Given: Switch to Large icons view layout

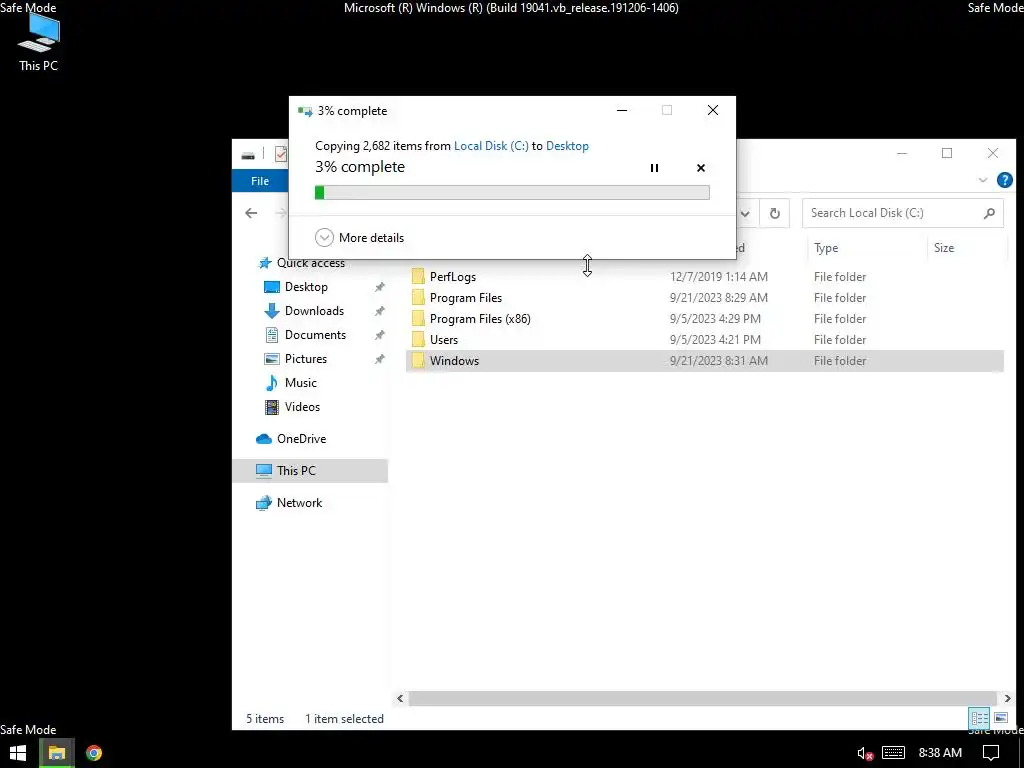Looking at the screenshot, I should point(1000,718).
